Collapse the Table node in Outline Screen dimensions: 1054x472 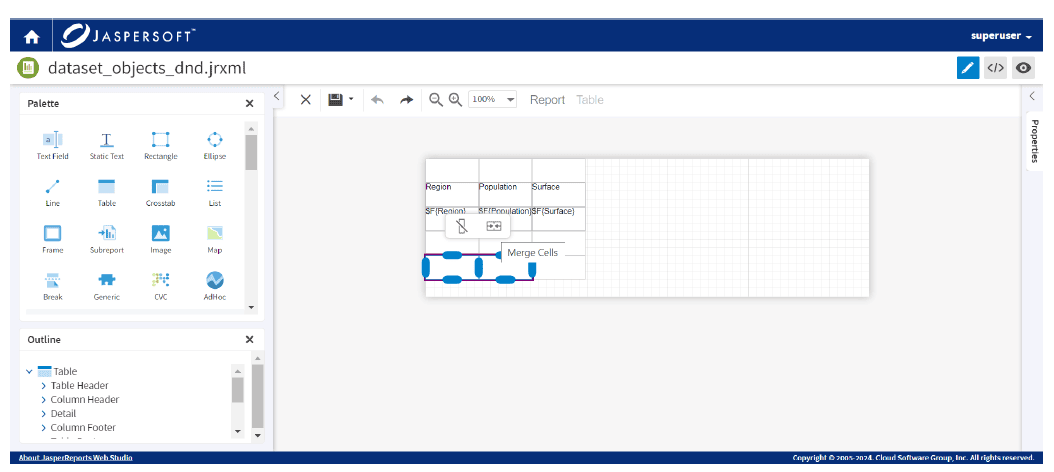click(x=29, y=371)
